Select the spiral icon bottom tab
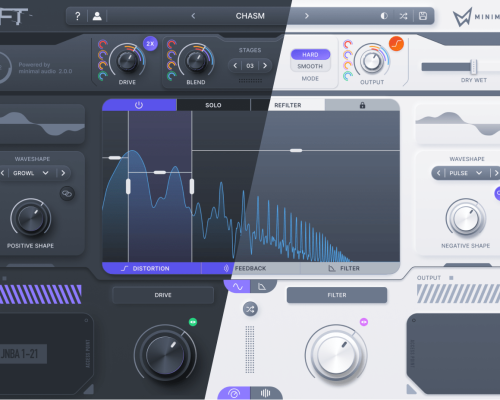 [234, 393]
